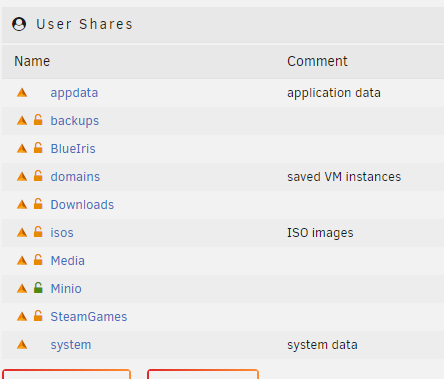Click the 'saved VM instances' comment

344,177
